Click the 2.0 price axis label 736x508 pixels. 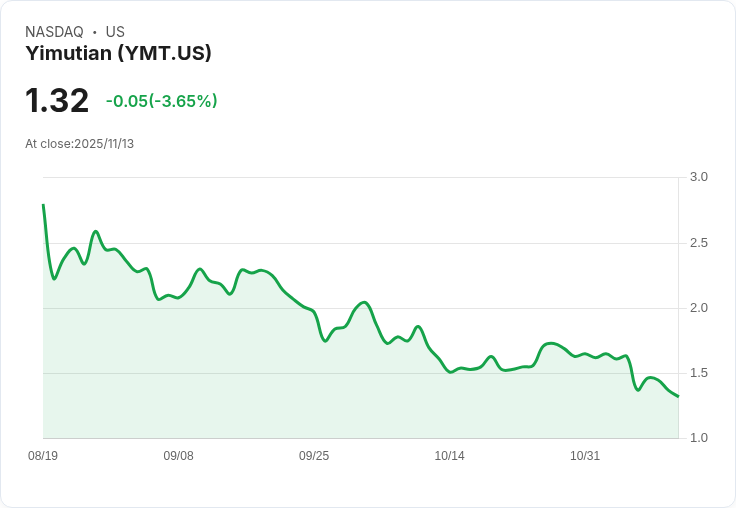[698, 308]
